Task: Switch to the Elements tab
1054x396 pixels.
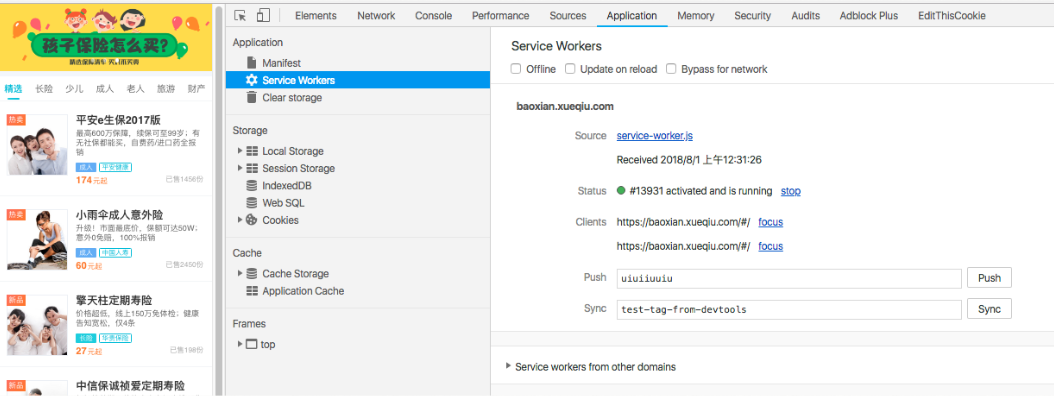Action: tap(316, 15)
